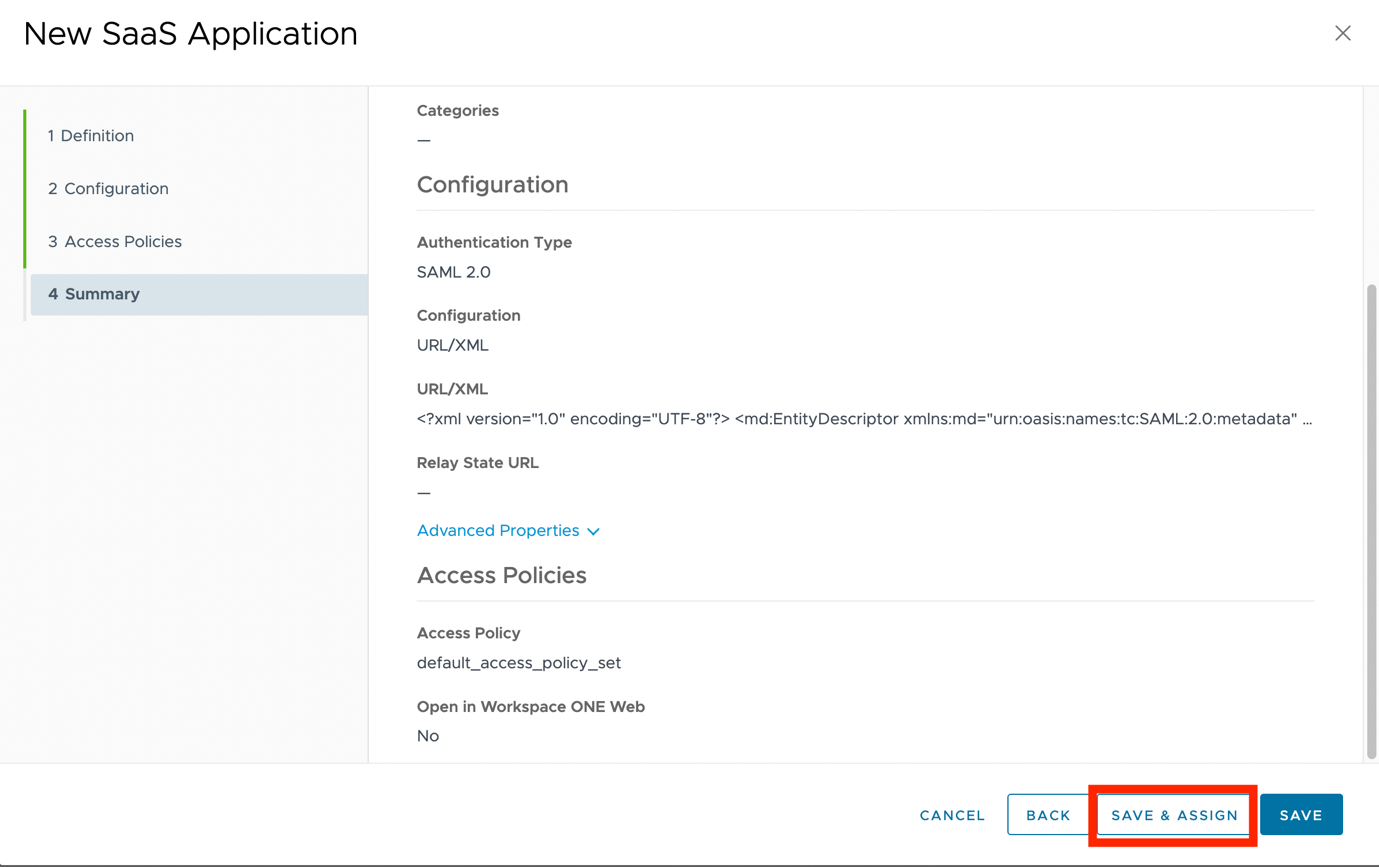Save the new SaaS application
This screenshot has width=1379, height=867.
[x=1301, y=815]
